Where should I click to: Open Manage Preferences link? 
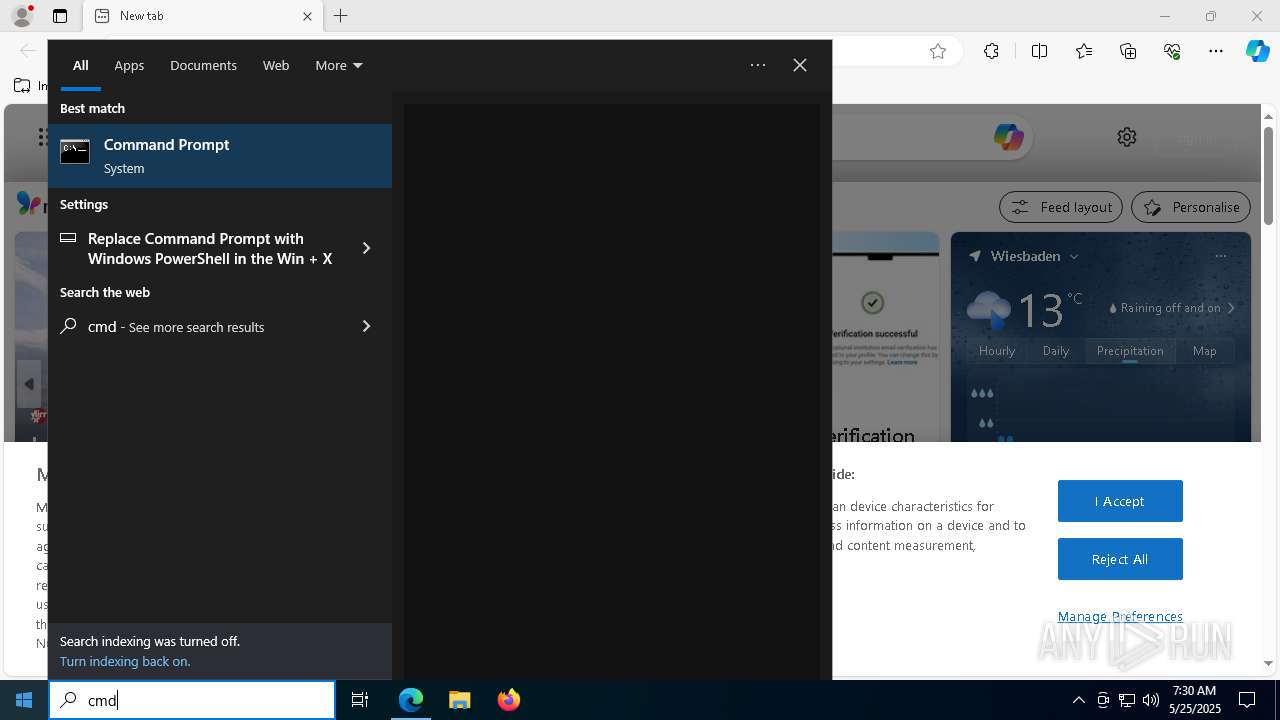click(1120, 616)
